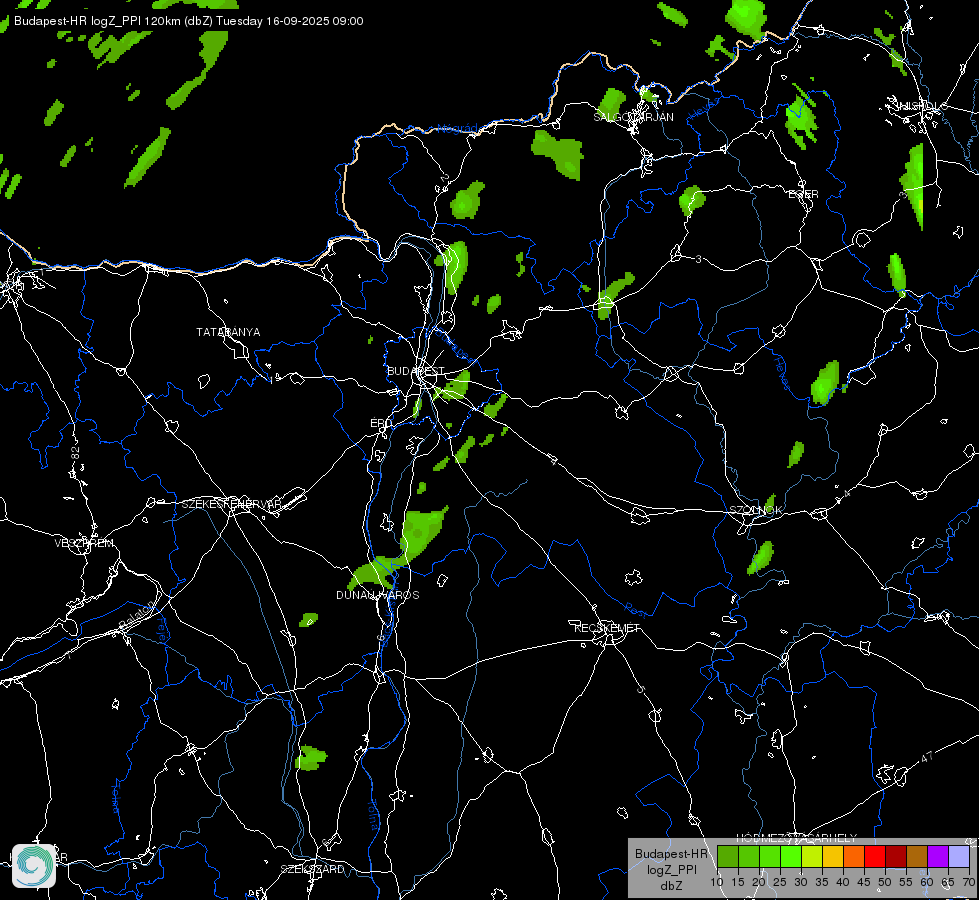
Task: Click the radar echo southwest of Salgotarjan
Action: pos(559,154)
